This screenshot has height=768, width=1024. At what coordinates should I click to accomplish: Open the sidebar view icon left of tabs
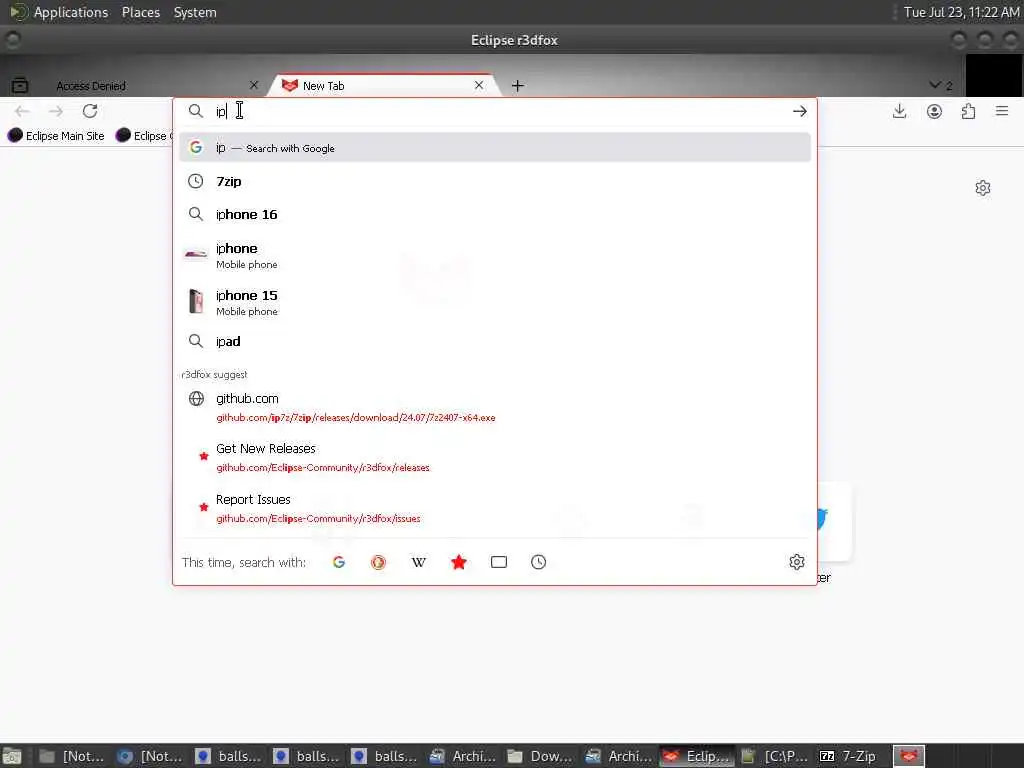[20, 85]
